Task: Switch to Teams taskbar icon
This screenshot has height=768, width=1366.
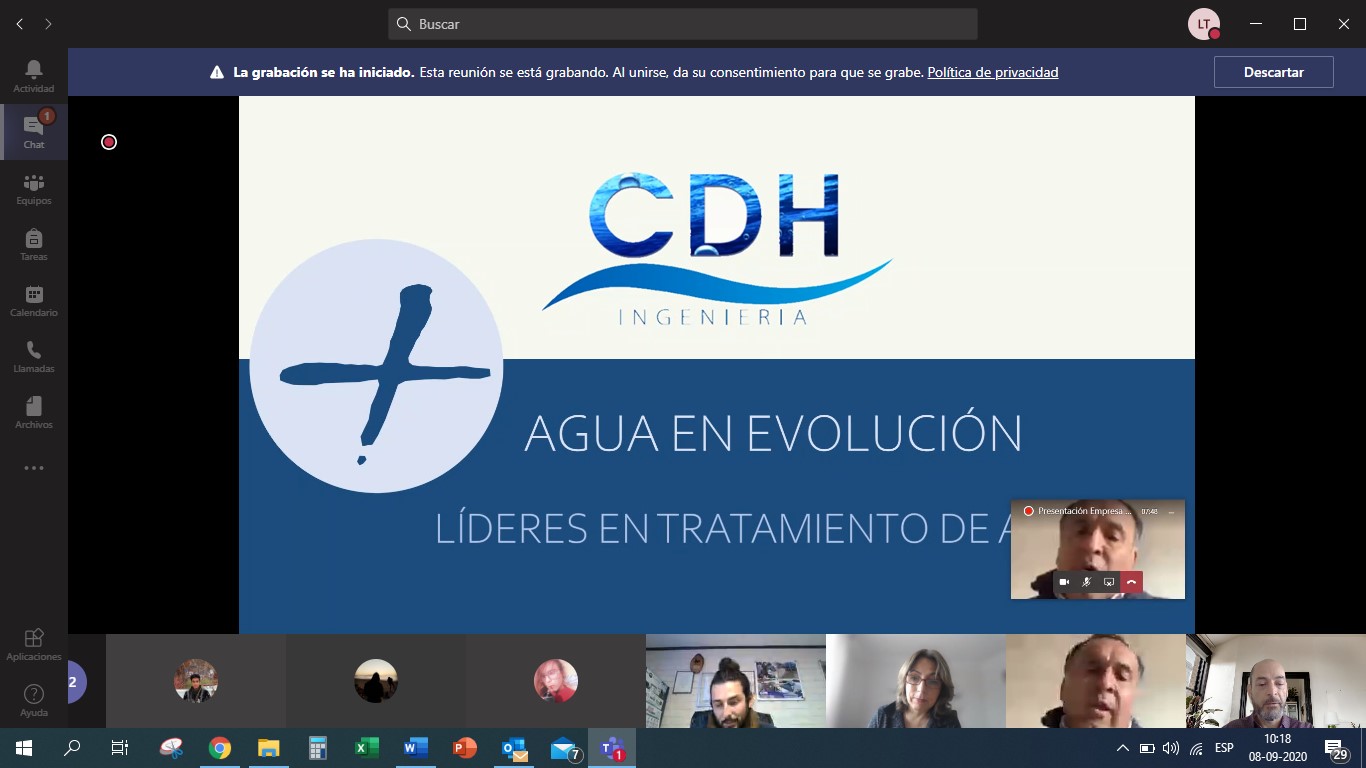Action: [x=612, y=748]
